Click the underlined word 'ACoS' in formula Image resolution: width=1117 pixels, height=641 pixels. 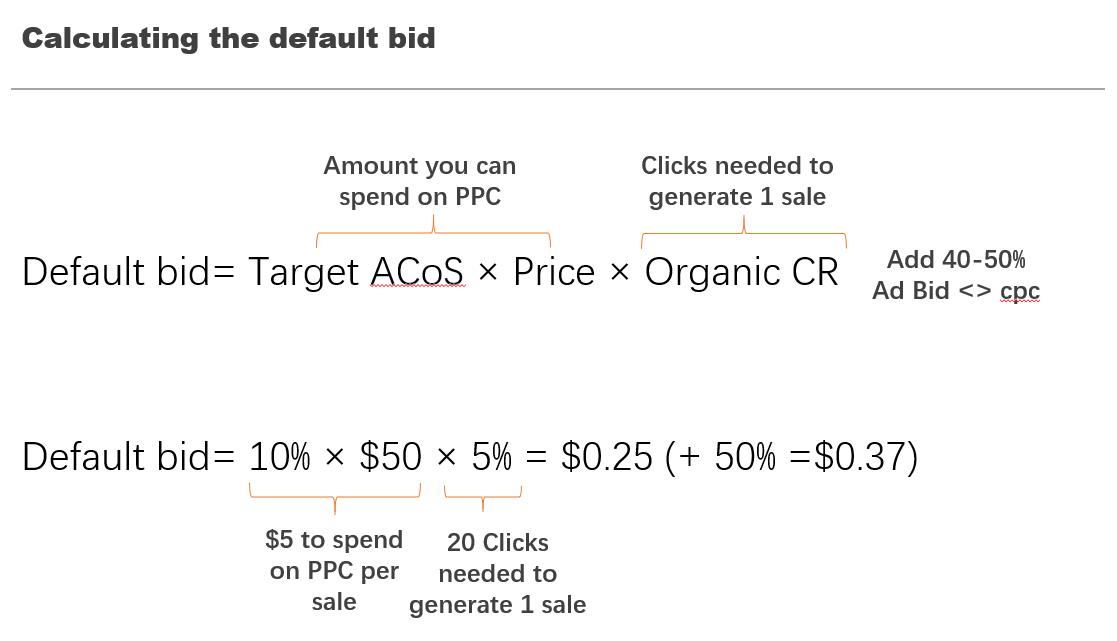(417, 272)
